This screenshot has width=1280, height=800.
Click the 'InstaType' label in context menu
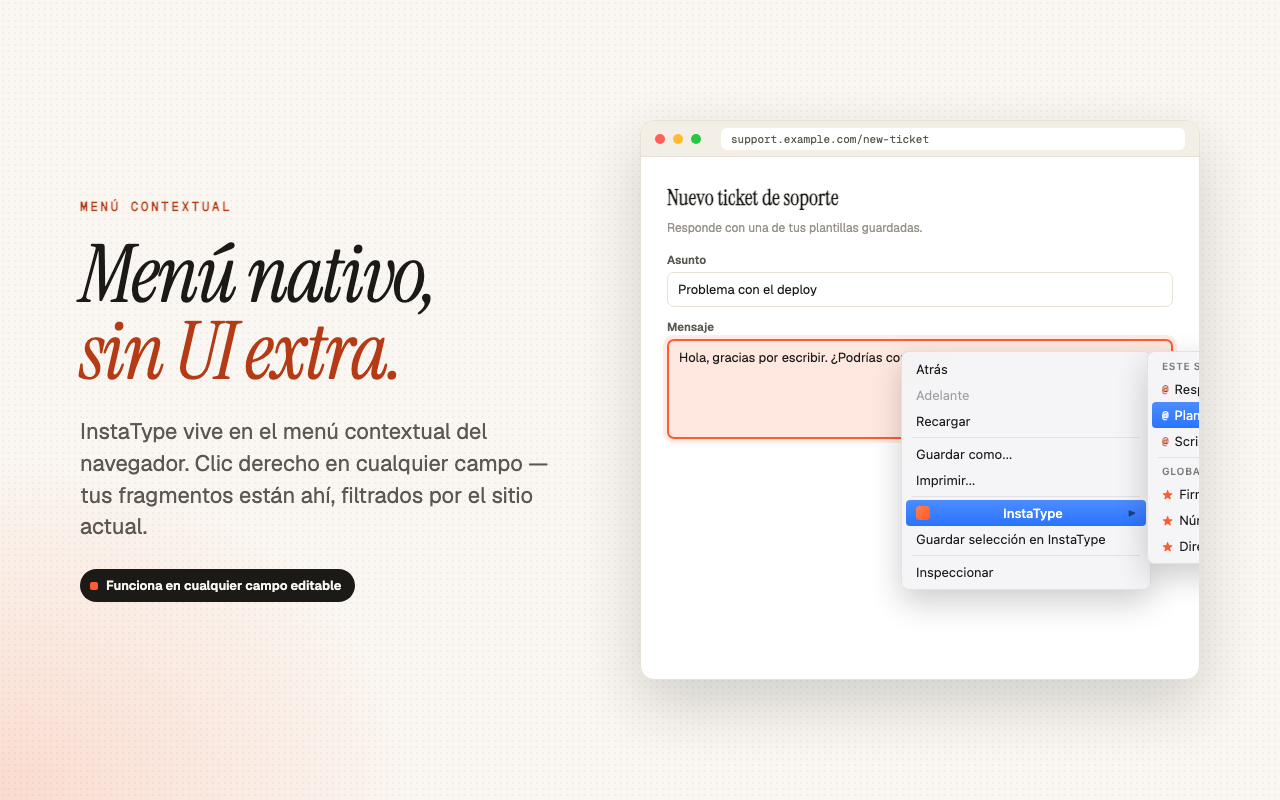(x=1032, y=513)
